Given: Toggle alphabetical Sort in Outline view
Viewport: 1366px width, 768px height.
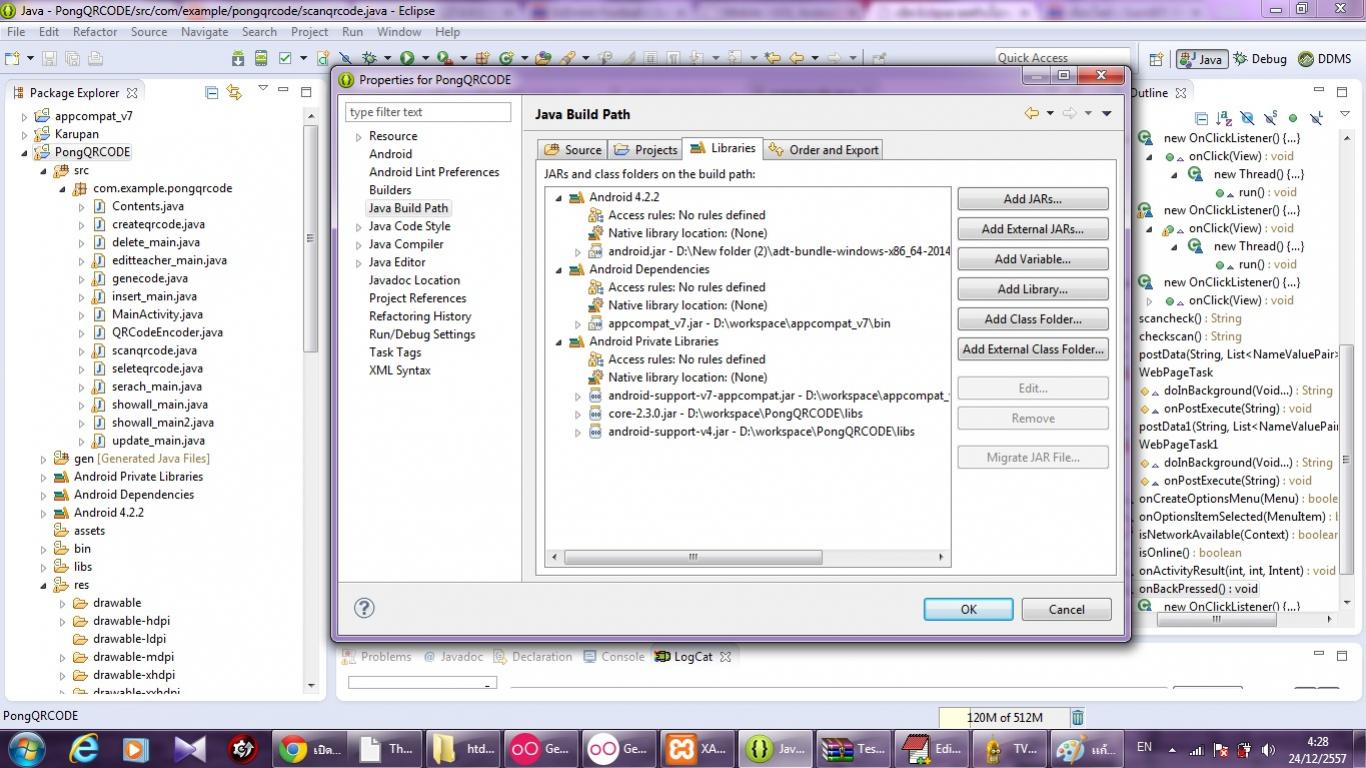Looking at the screenshot, I should (1224, 118).
